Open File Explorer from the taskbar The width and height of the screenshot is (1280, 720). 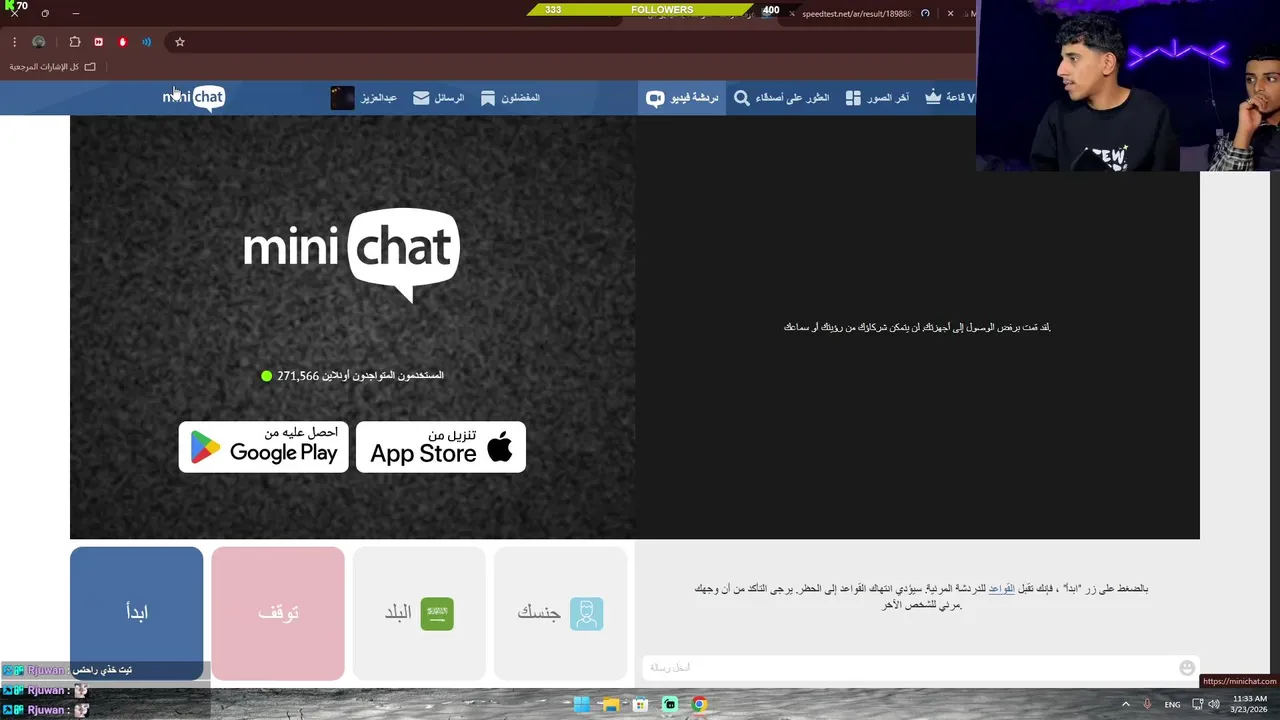click(x=611, y=704)
